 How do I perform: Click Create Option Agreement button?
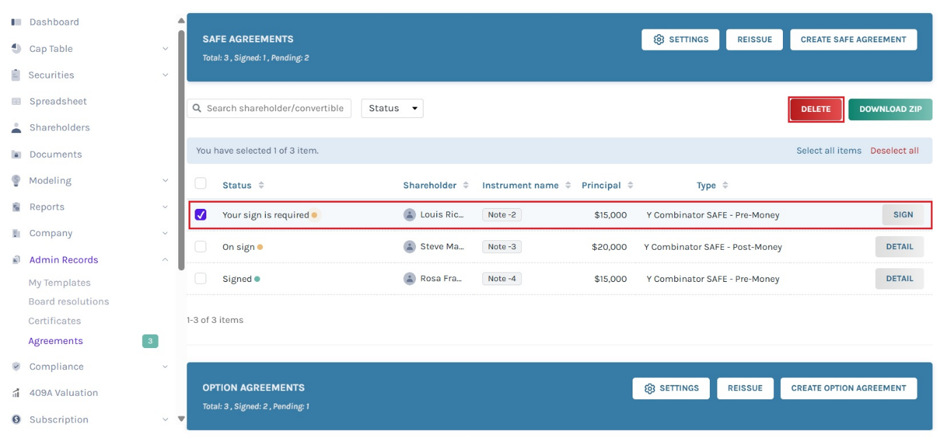pyautogui.click(x=848, y=388)
